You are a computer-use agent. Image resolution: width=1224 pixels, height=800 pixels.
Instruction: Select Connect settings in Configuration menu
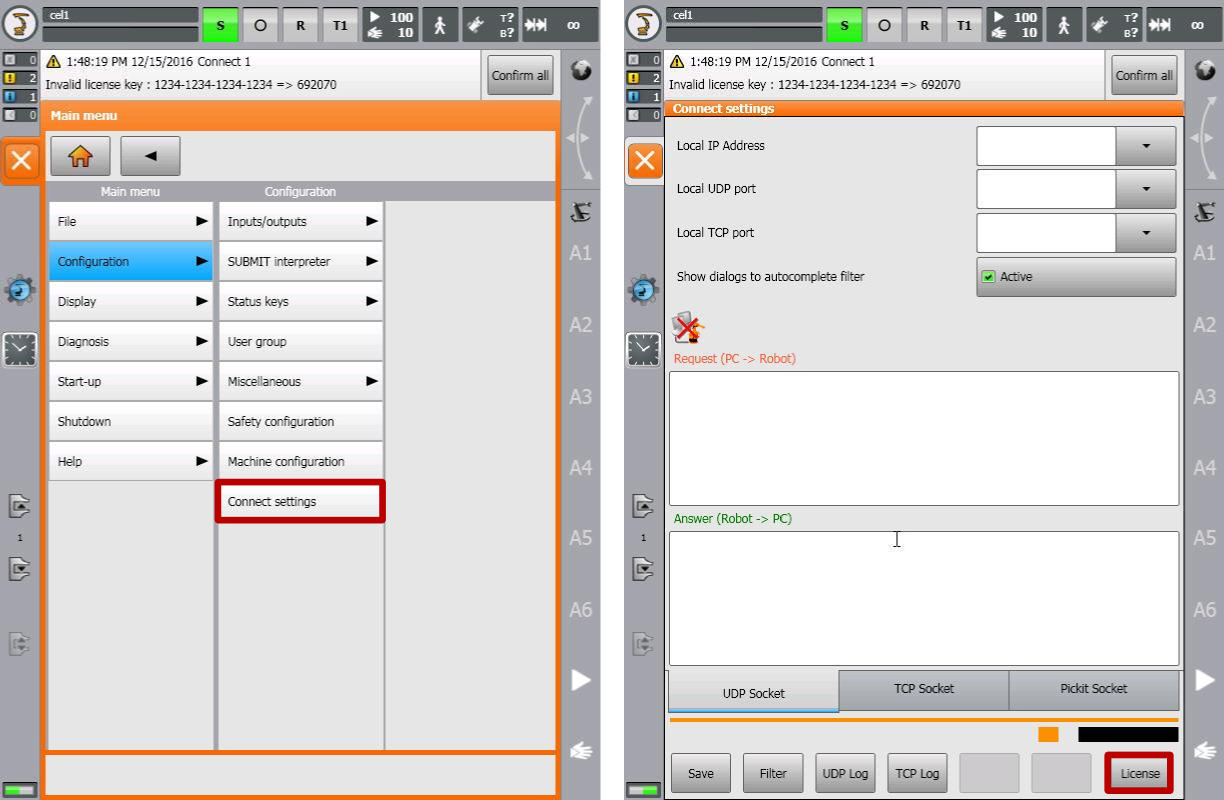click(300, 502)
